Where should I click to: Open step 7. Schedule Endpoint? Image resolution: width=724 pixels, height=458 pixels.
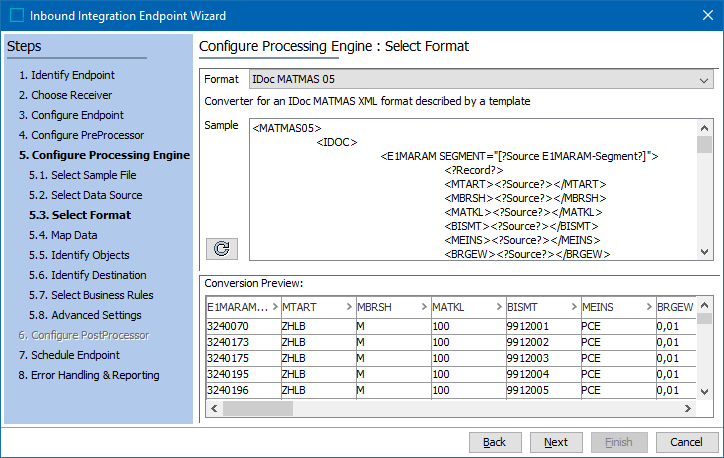point(69,355)
